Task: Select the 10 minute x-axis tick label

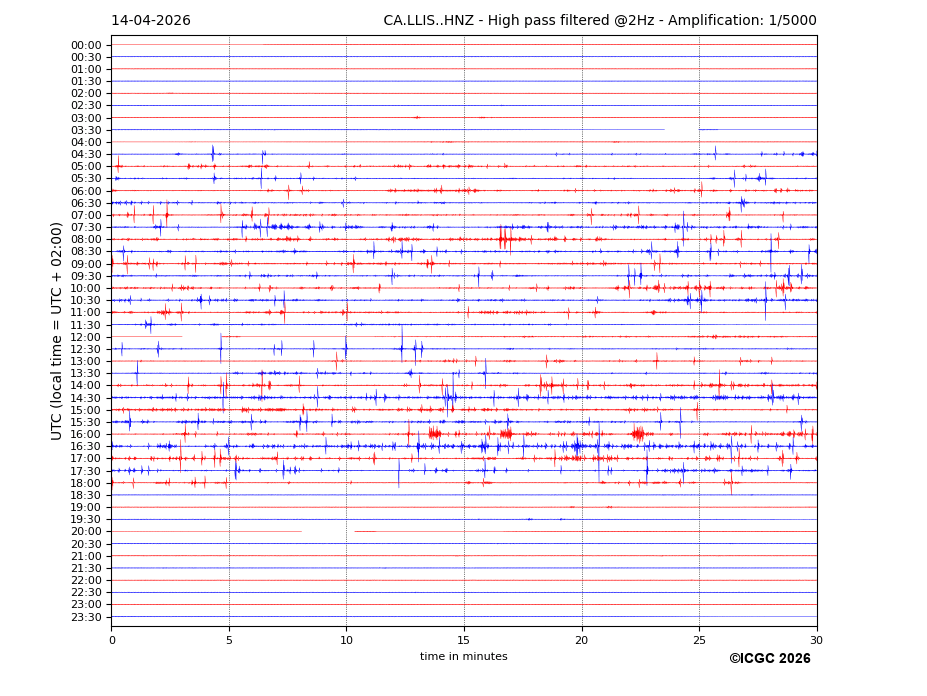Action: pyautogui.click(x=346, y=640)
